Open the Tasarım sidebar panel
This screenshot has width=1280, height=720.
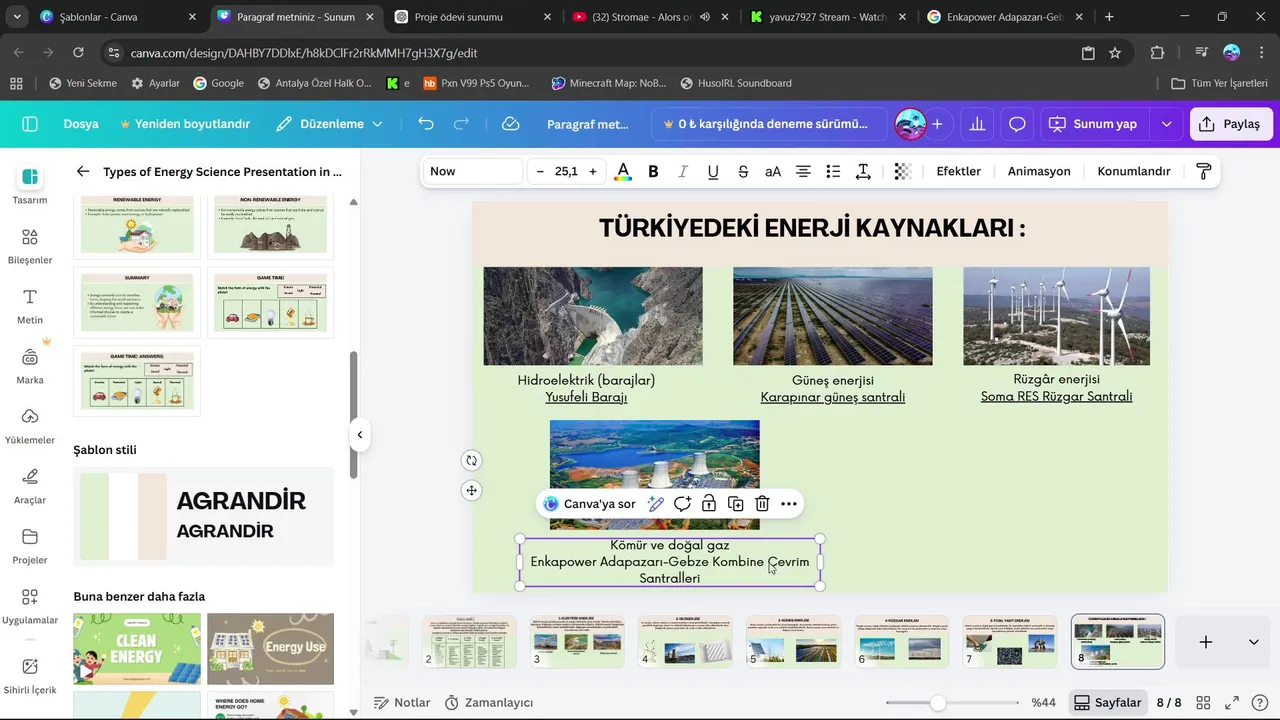point(30,185)
